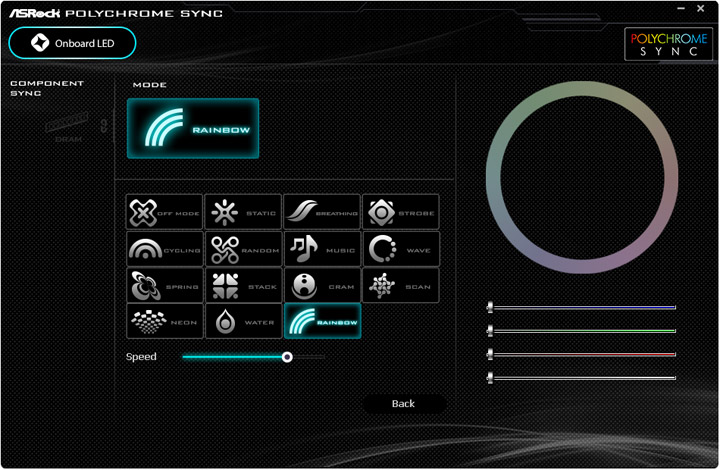Click the white brightness slider
This screenshot has width=720, height=470.
581,378
